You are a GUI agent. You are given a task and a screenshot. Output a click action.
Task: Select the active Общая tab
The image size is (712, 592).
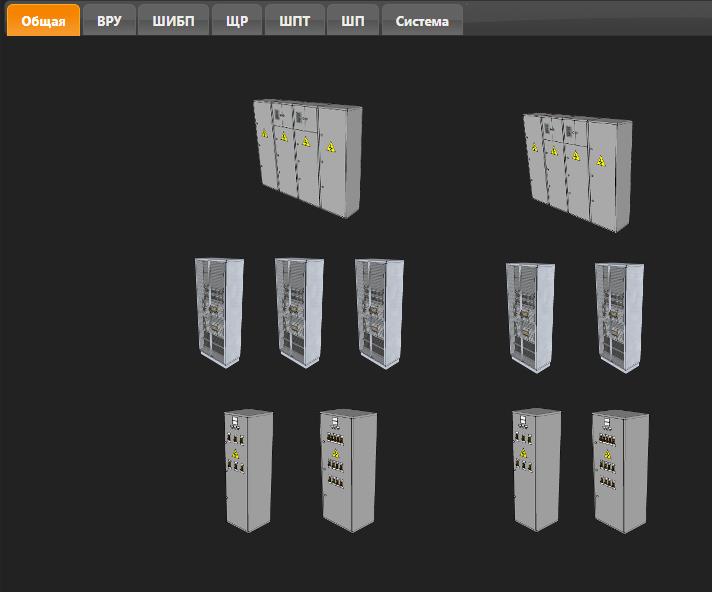tap(43, 20)
